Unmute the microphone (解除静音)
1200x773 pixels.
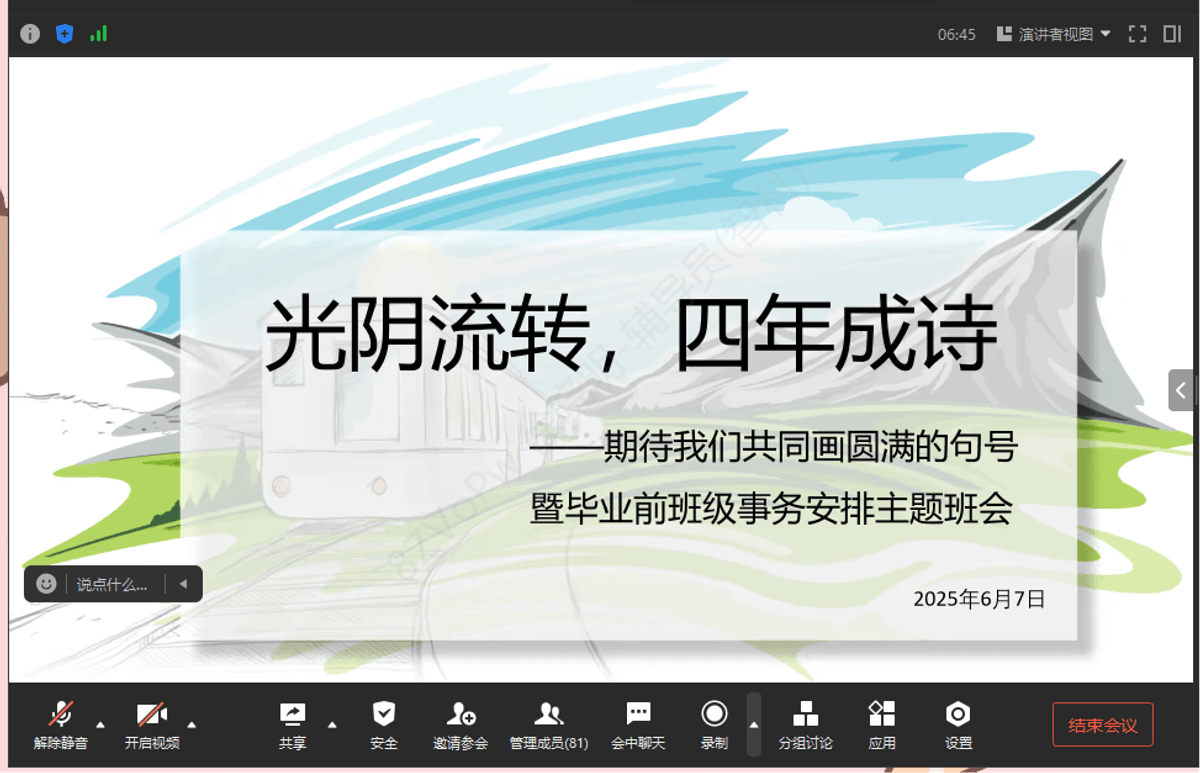click(x=61, y=724)
